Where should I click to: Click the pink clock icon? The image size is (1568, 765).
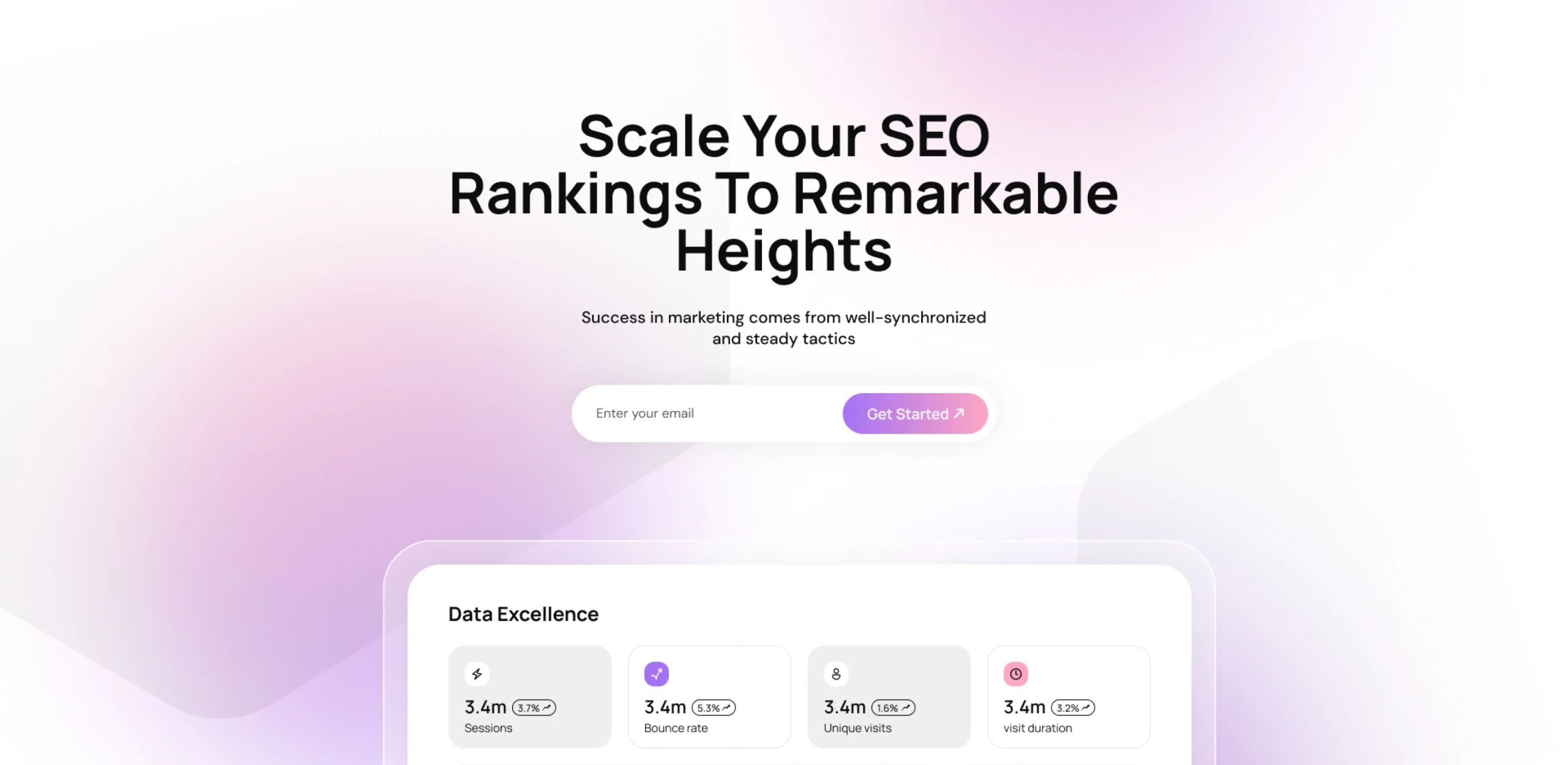[1016, 674]
